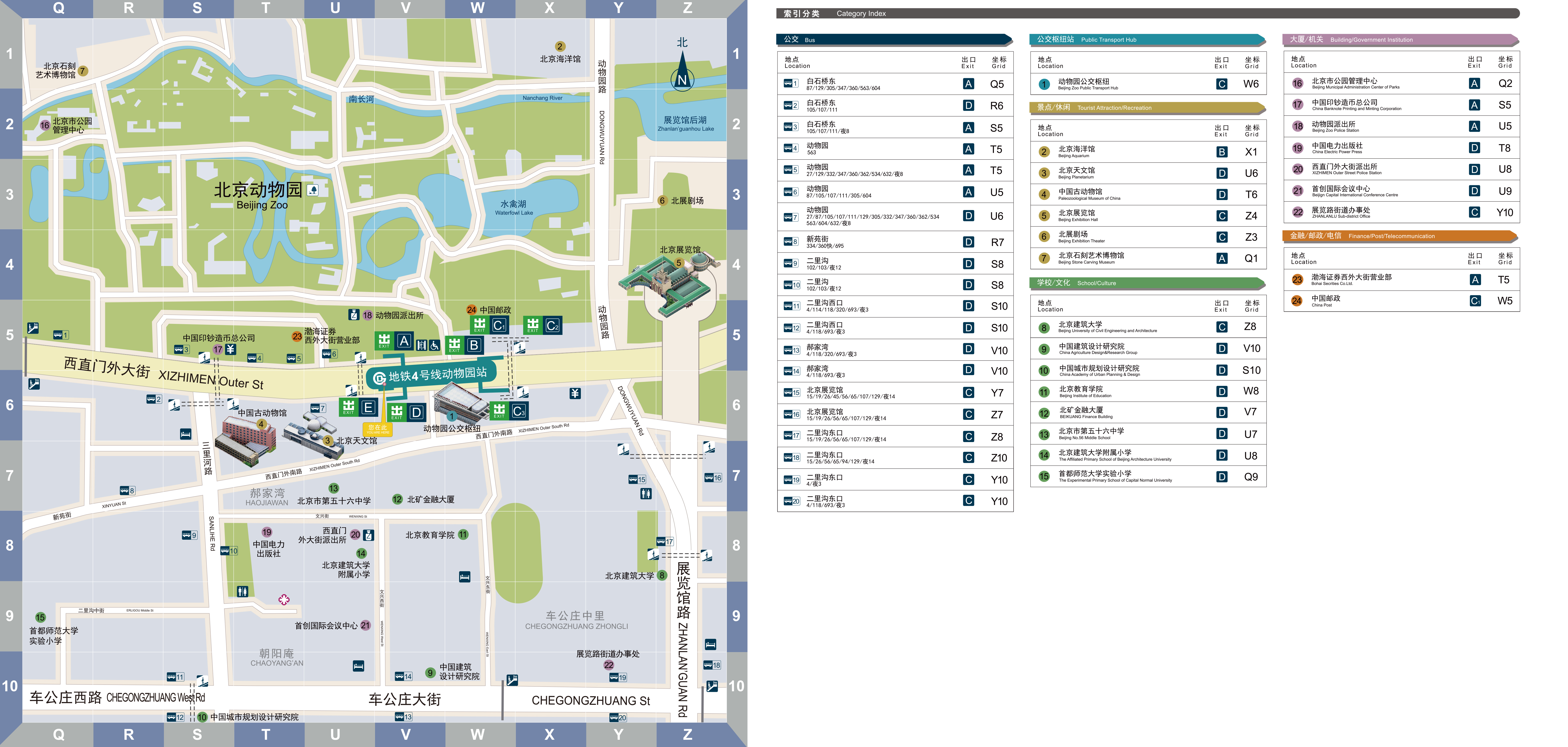Click marker 6 for Beijing Exhibition Theater
1568x747 pixels.
[662, 201]
